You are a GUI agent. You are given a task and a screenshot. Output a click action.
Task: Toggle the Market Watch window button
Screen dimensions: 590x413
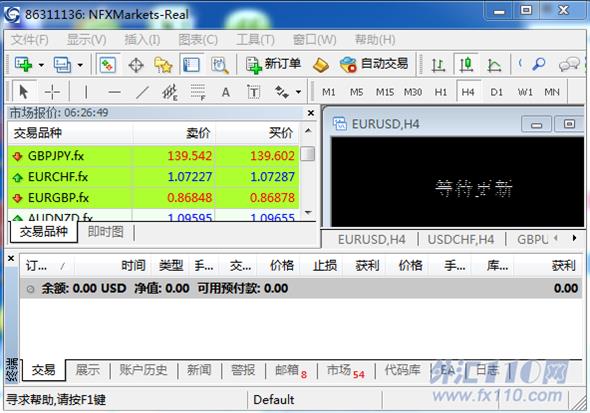pyautogui.click(x=107, y=65)
